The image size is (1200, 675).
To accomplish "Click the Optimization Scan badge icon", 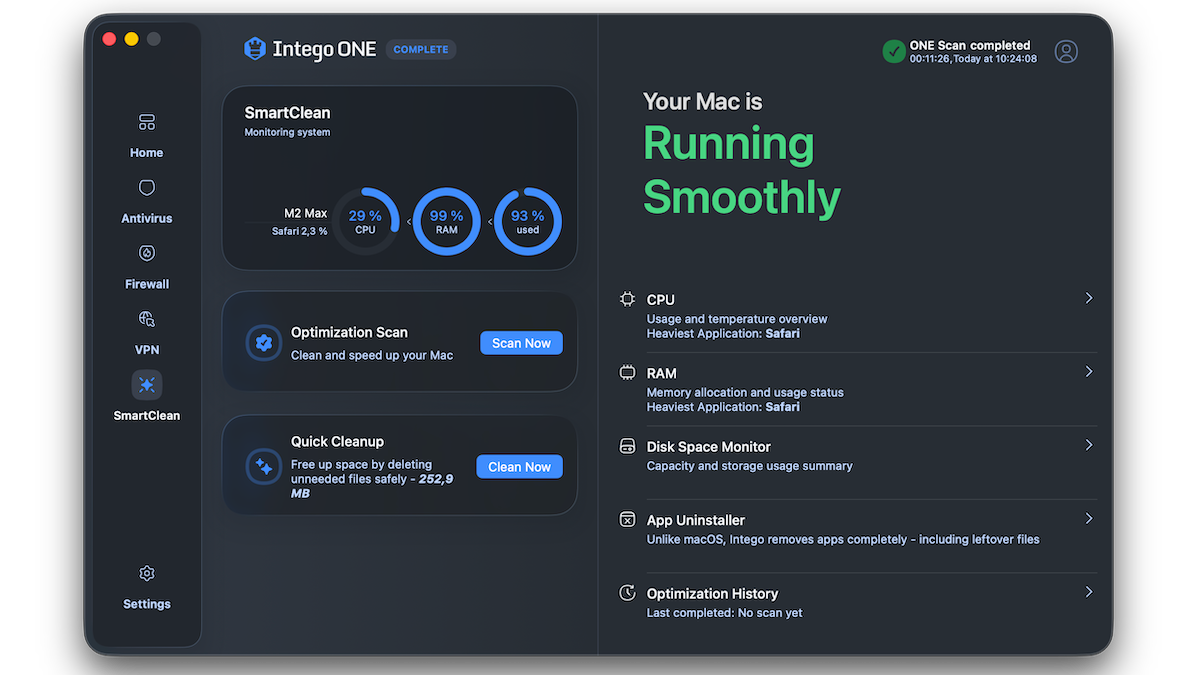I will 264,343.
